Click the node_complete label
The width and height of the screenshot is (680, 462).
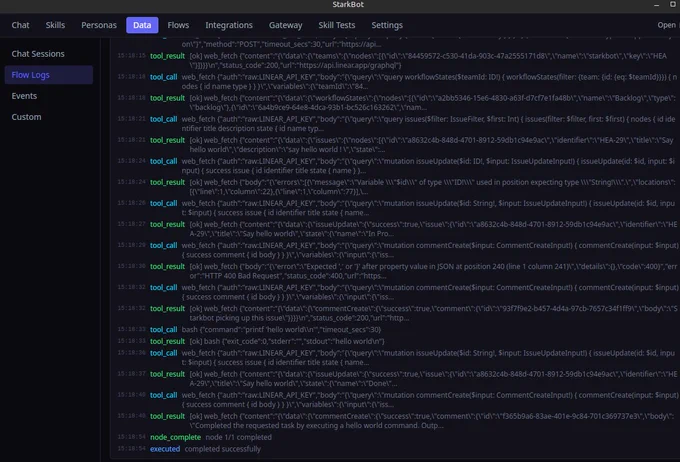pos(175,437)
